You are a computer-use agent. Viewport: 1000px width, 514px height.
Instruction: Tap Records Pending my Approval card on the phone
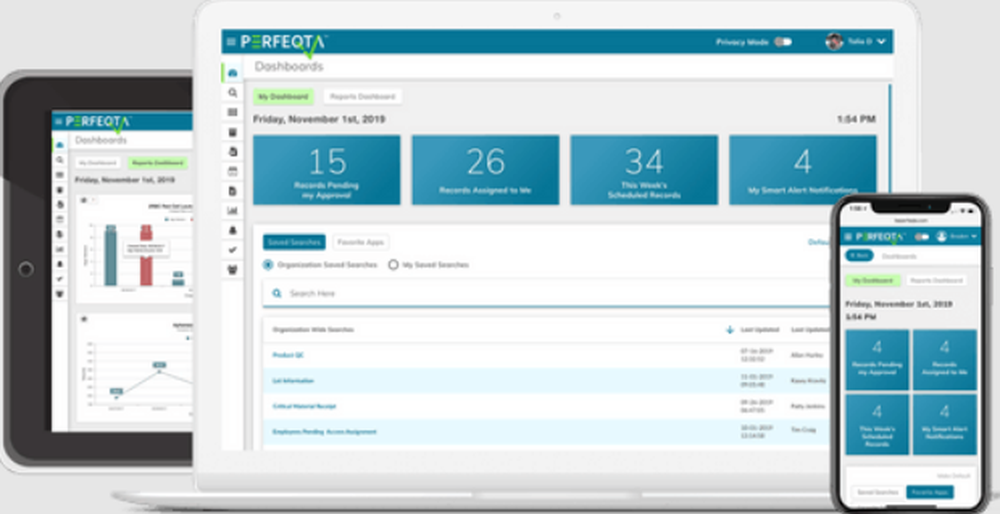877,360
